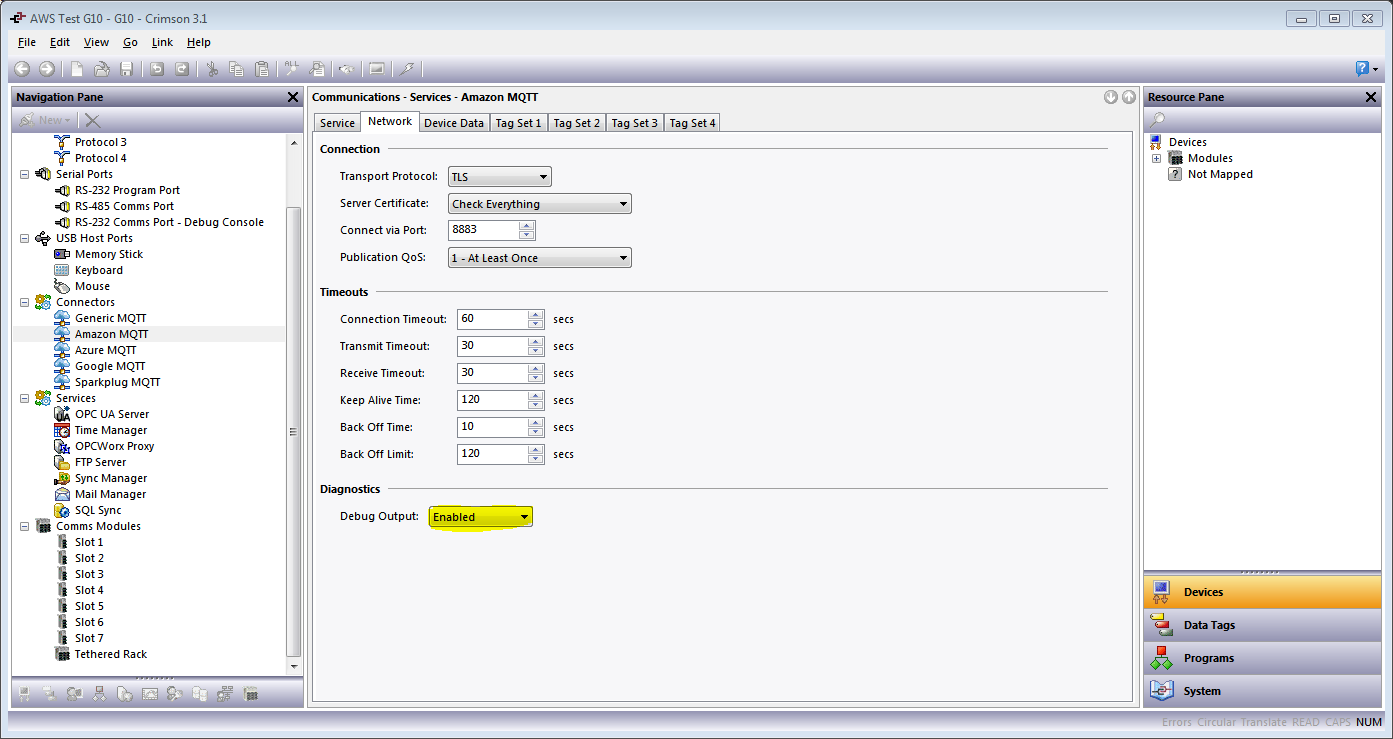Click the lightning bolt update icon
1393x739 pixels.
[407, 69]
